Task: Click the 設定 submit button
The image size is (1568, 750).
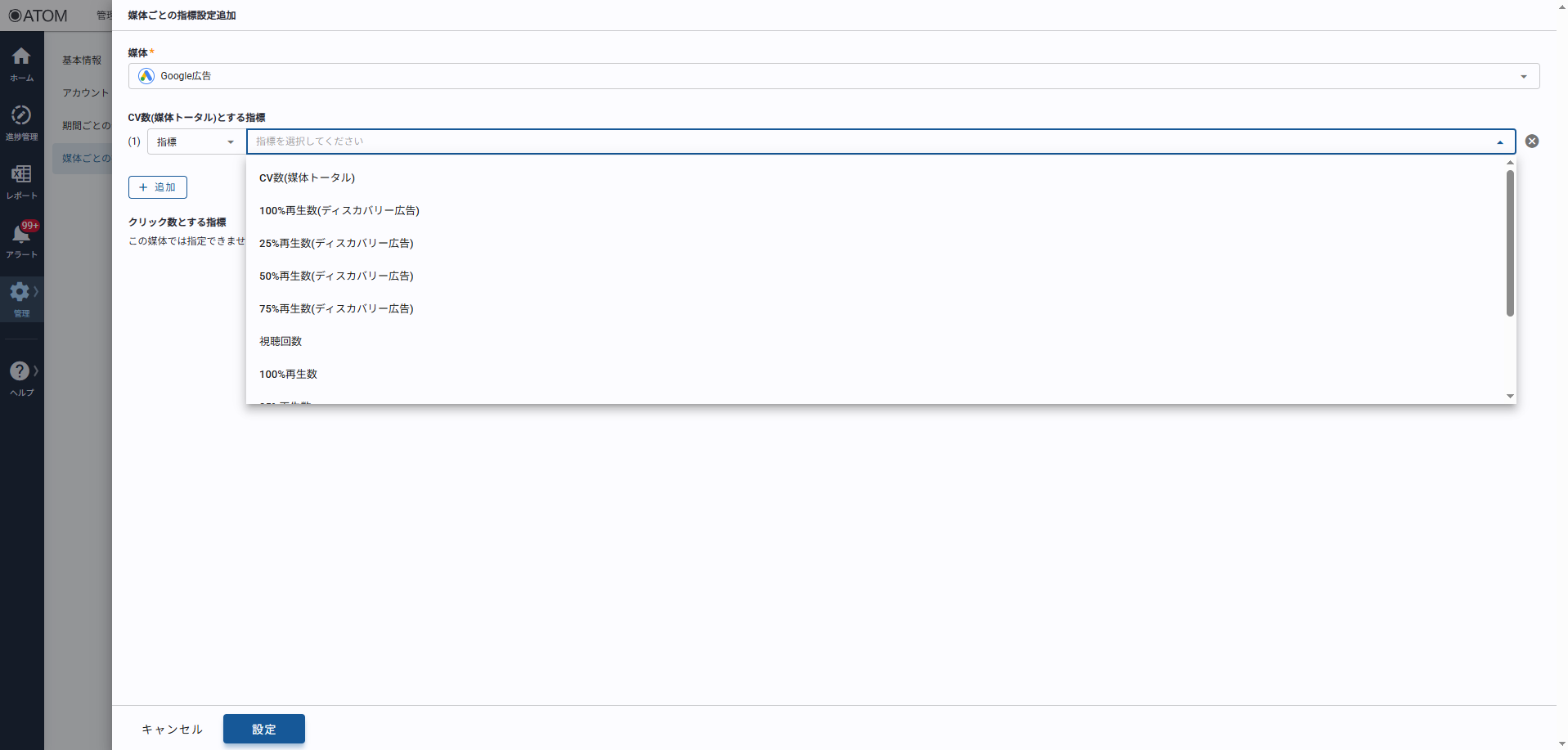Action: click(x=263, y=729)
